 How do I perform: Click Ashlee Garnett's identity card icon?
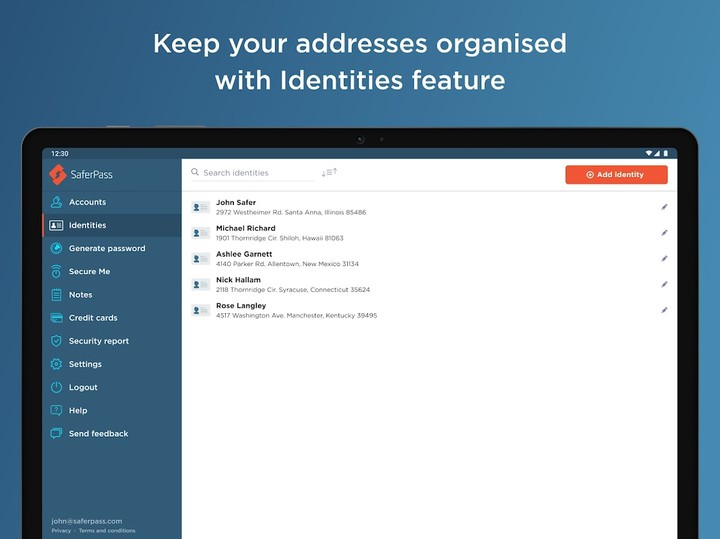(201, 259)
